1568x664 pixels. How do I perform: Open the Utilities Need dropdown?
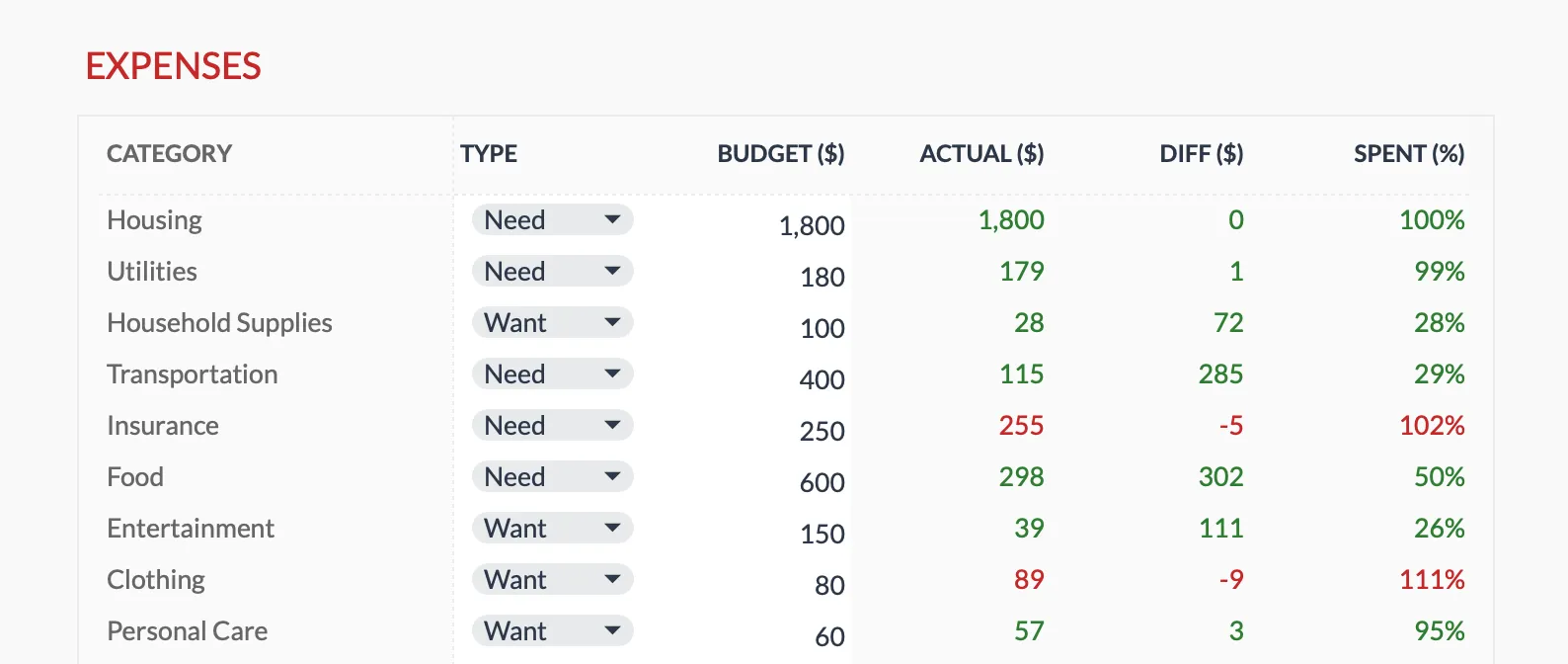[x=551, y=271]
